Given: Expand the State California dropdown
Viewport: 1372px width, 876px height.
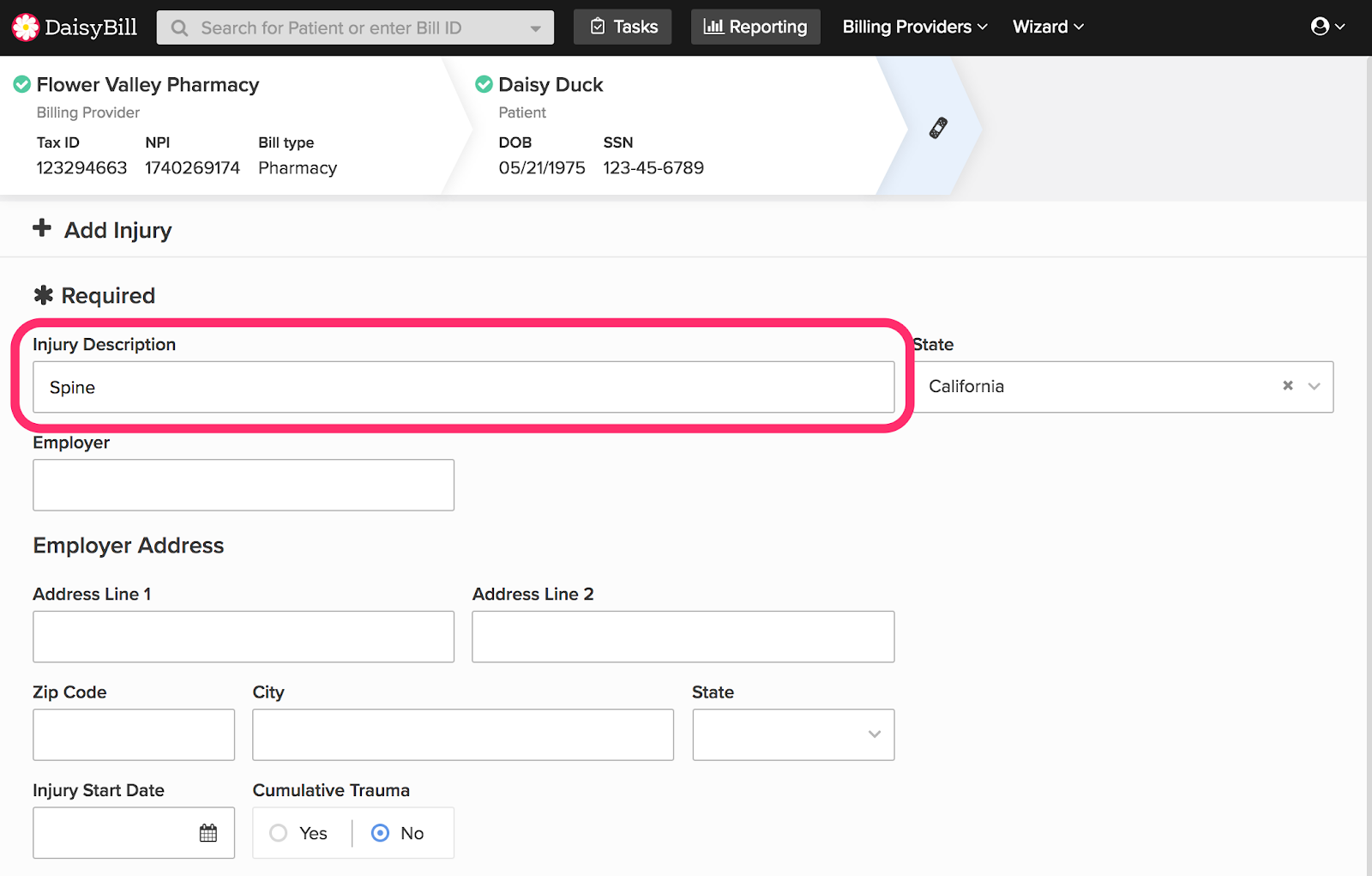Looking at the screenshot, I should (1314, 386).
